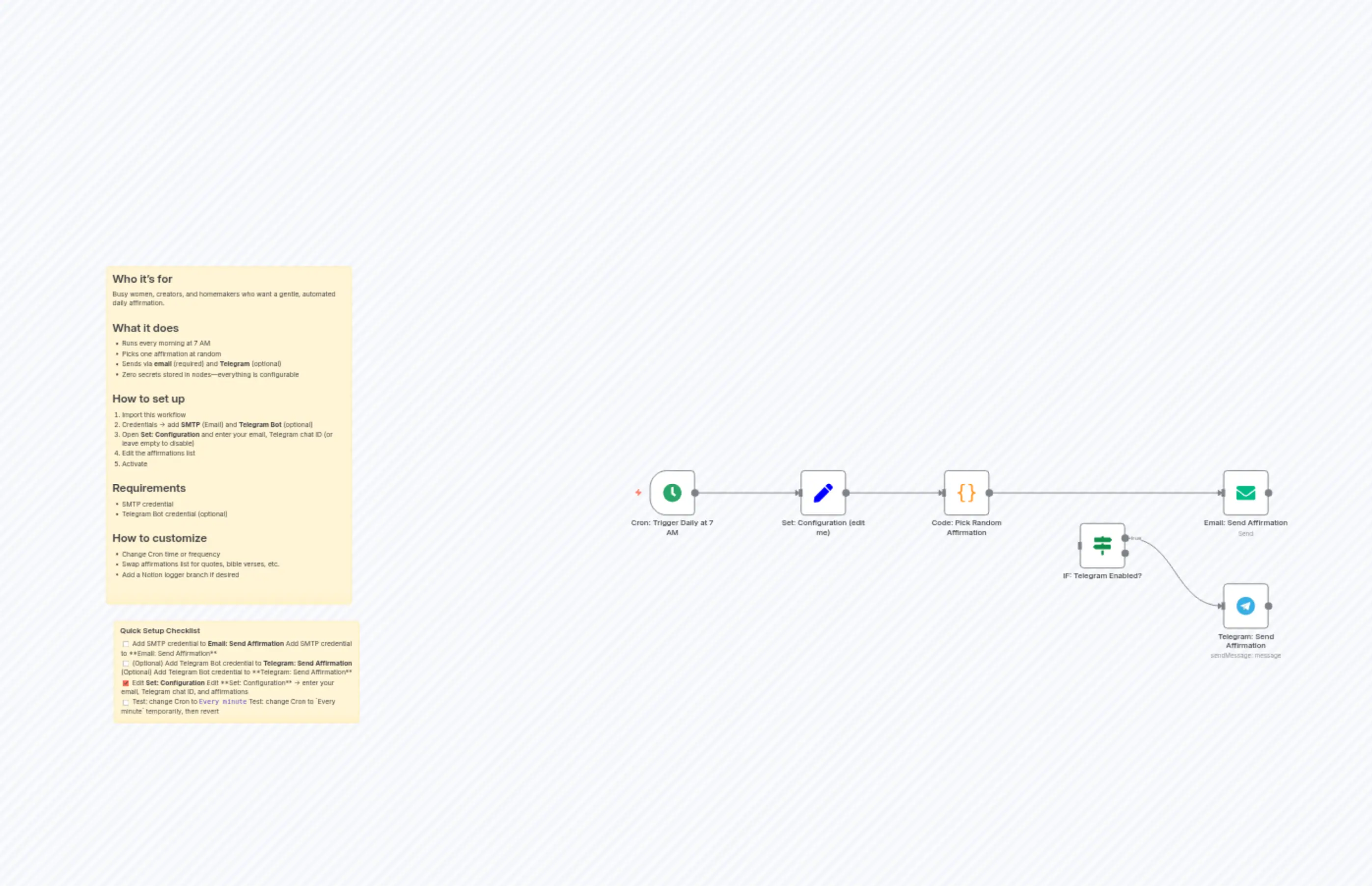Check the Add Telegram Bot credential checkbox
Image resolution: width=1372 pixels, height=886 pixels.
point(125,663)
